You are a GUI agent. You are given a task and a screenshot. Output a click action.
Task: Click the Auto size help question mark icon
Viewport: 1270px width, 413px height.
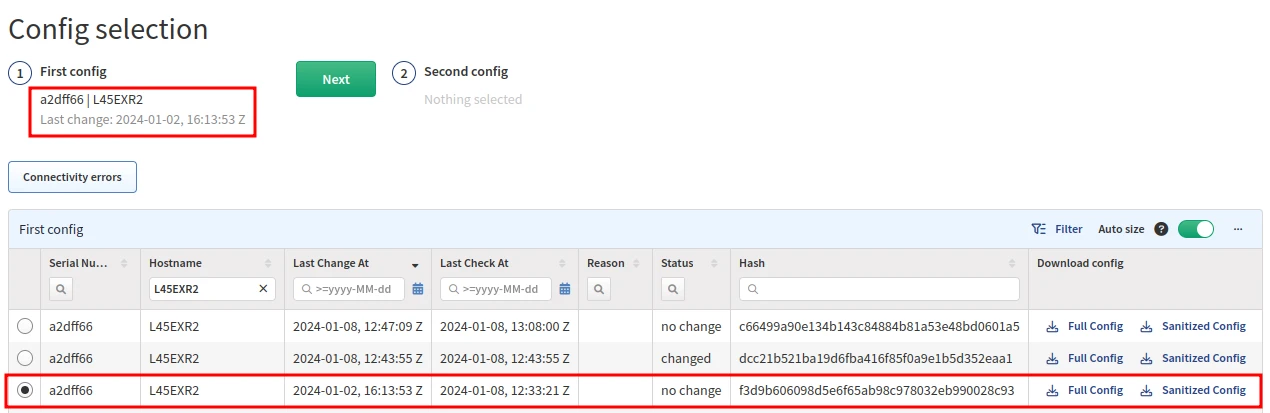point(1161,229)
